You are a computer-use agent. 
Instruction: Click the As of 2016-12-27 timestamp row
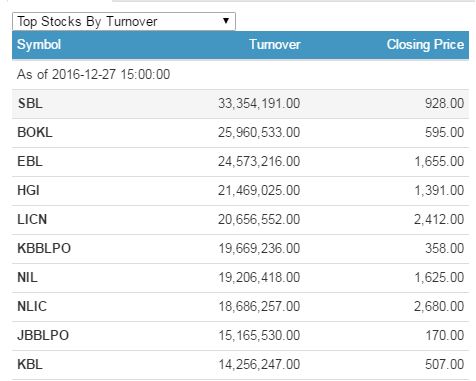click(240, 74)
